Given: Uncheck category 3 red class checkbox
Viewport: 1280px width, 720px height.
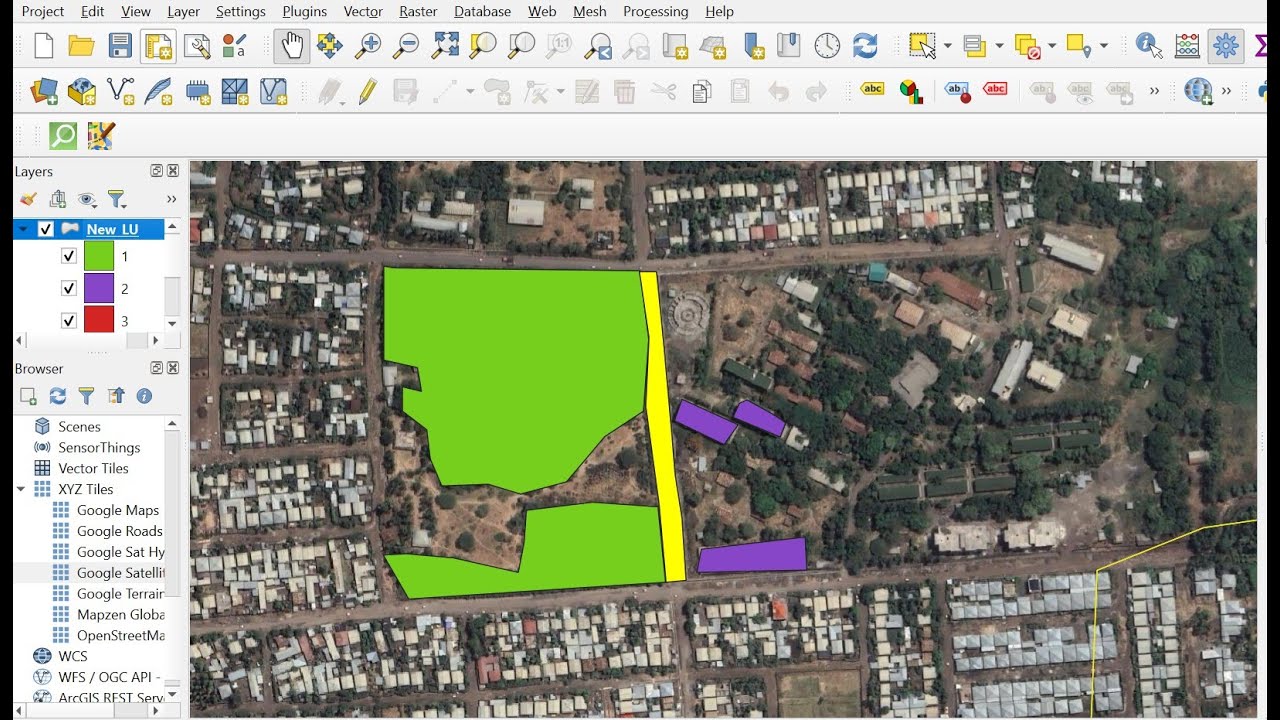Looking at the screenshot, I should pos(68,321).
